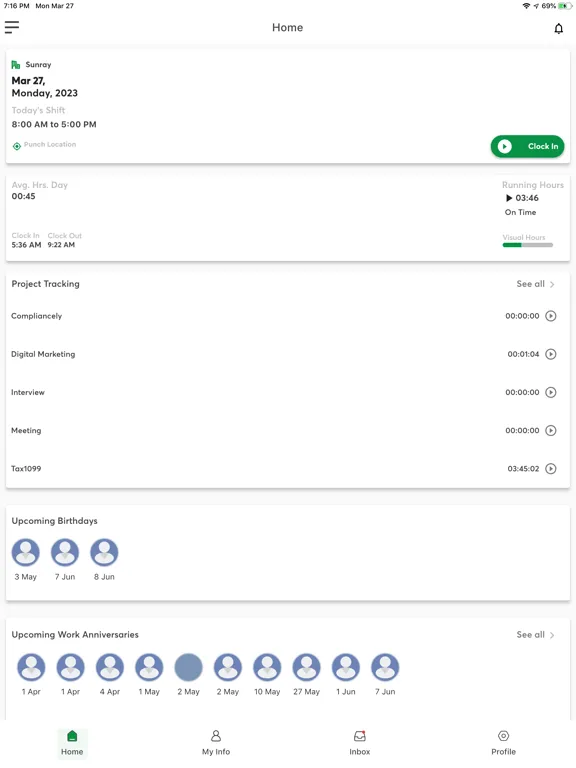Open the Profile tab
This screenshot has width=576, height=768.
(x=504, y=743)
